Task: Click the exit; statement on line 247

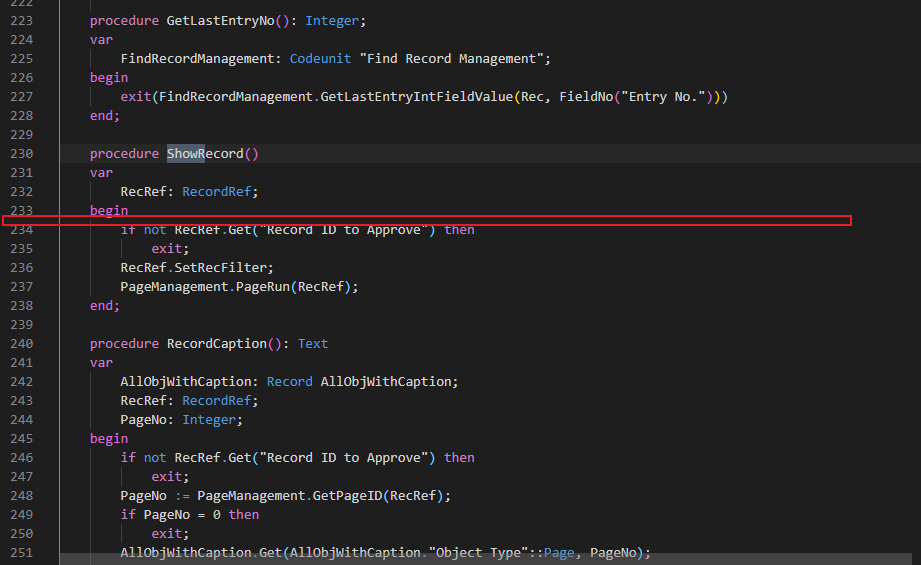Action: point(170,477)
